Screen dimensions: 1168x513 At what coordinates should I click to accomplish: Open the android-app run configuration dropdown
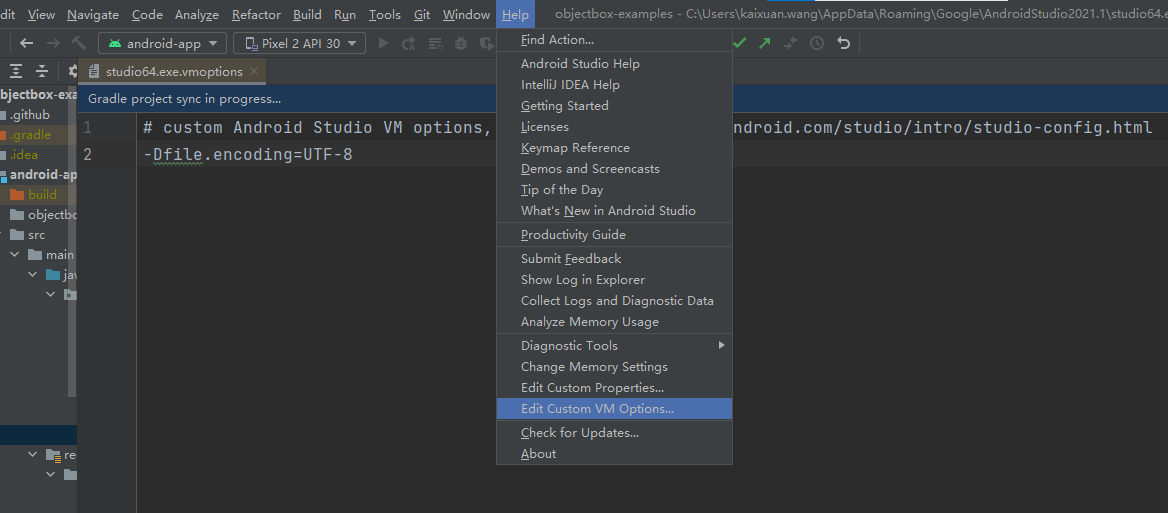click(162, 43)
